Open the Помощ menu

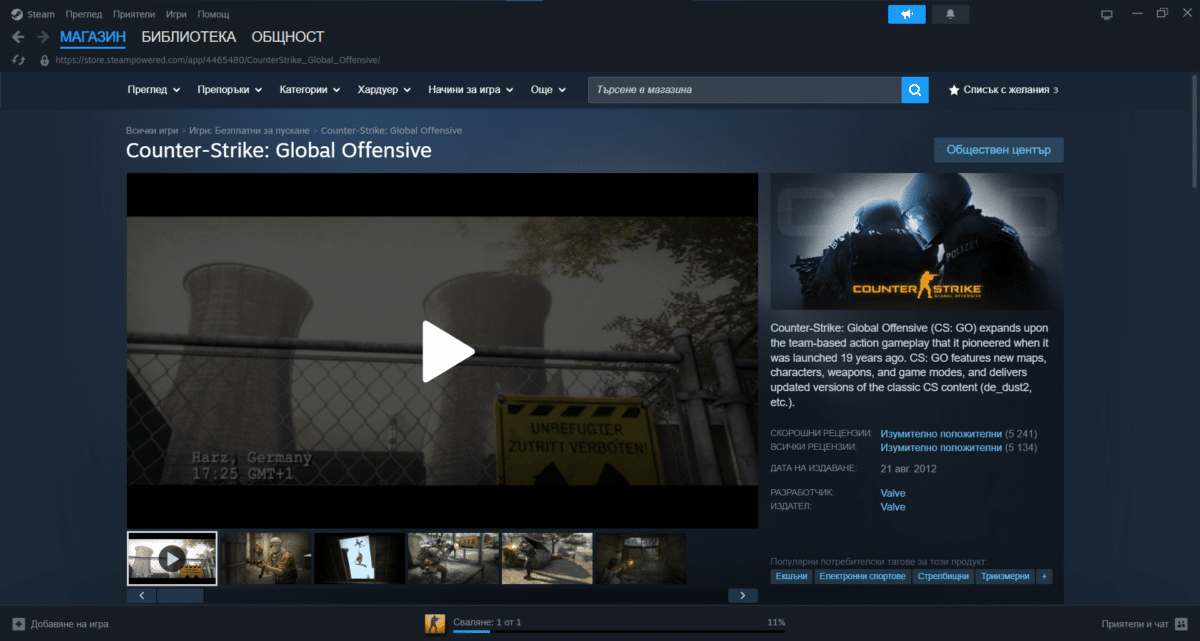tap(213, 15)
